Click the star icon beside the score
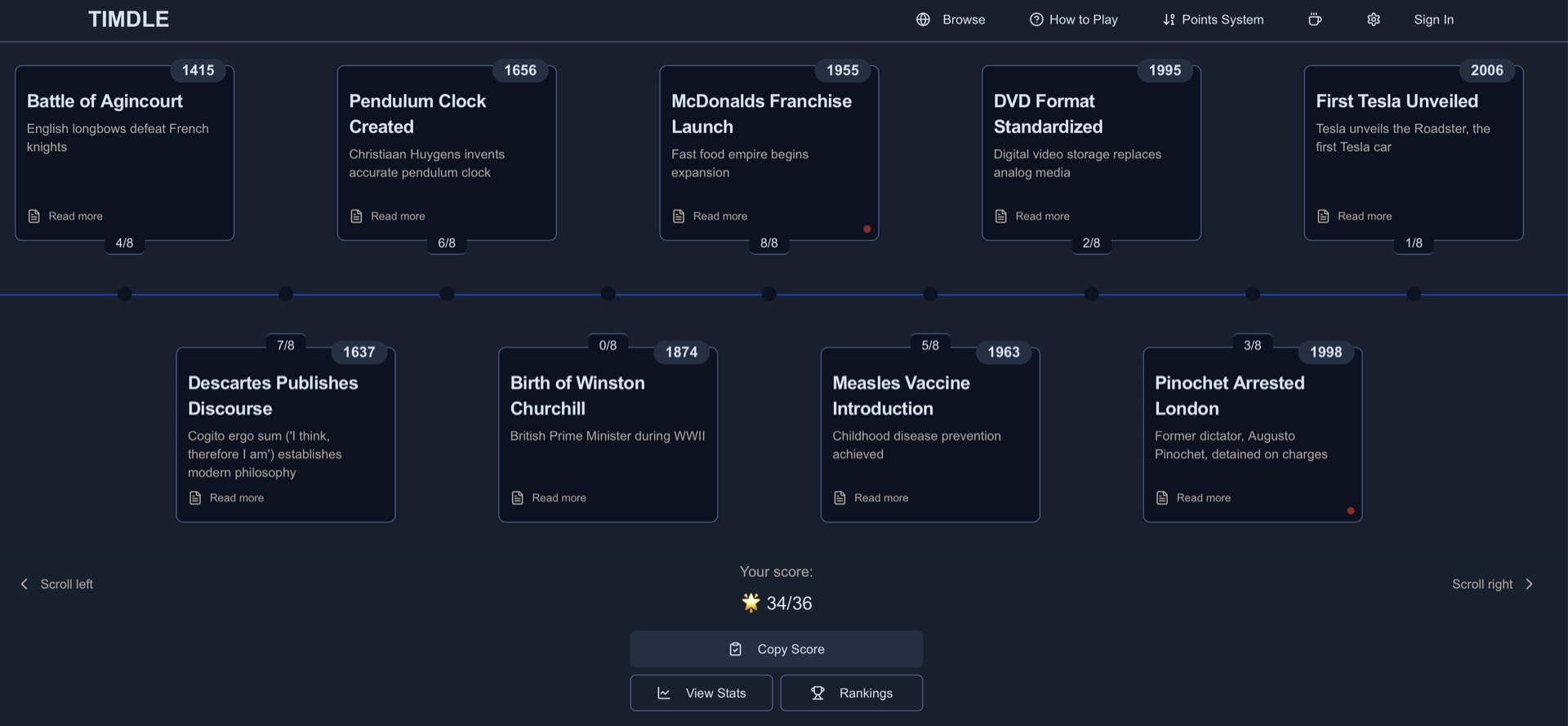This screenshot has width=1568, height=726. pyautogui.click(x=751, y=603)
